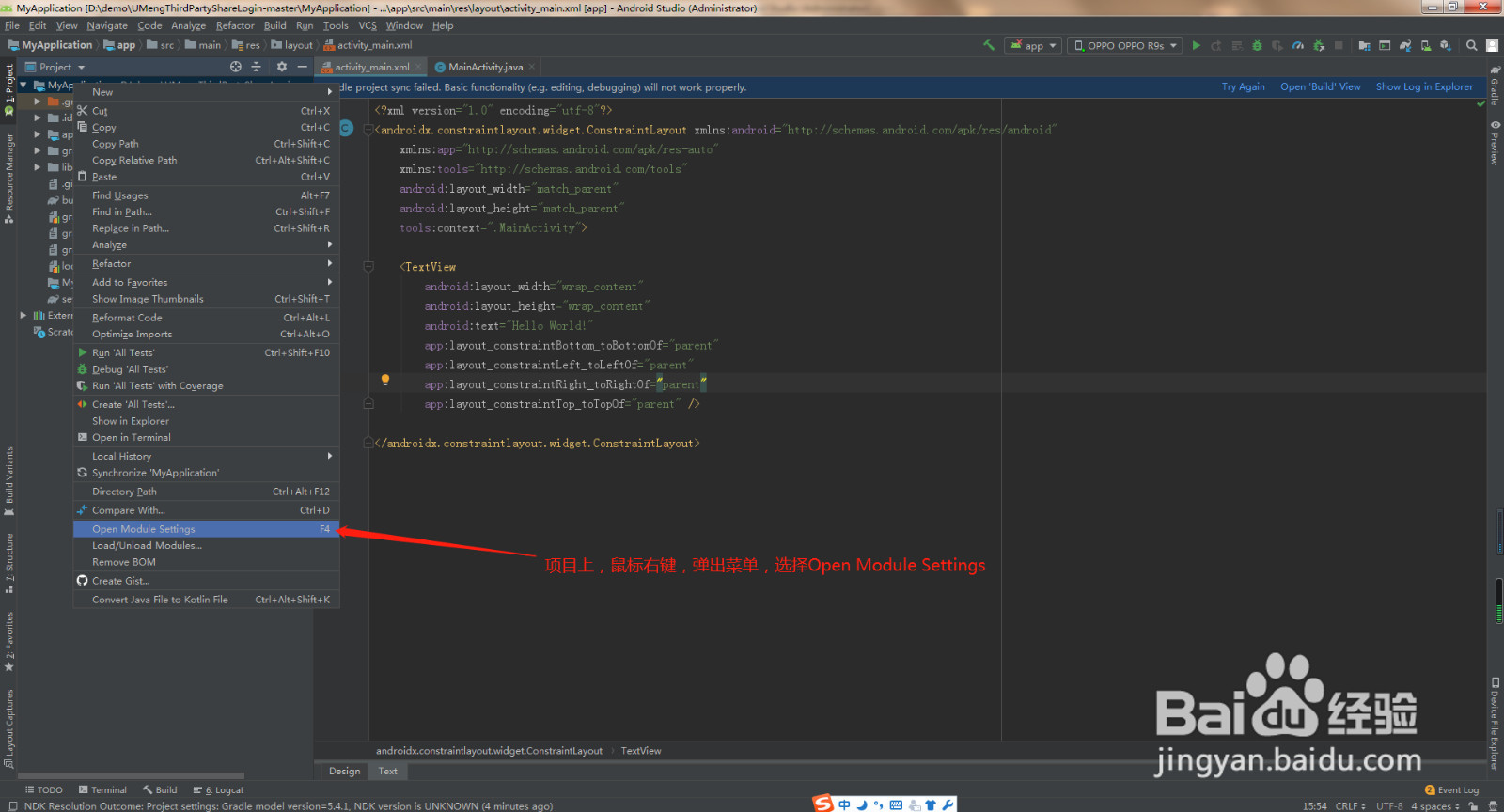This screenshot has width=1504, height=812.
Task: Select Find in Path menu entry
Action: [206, 211]
